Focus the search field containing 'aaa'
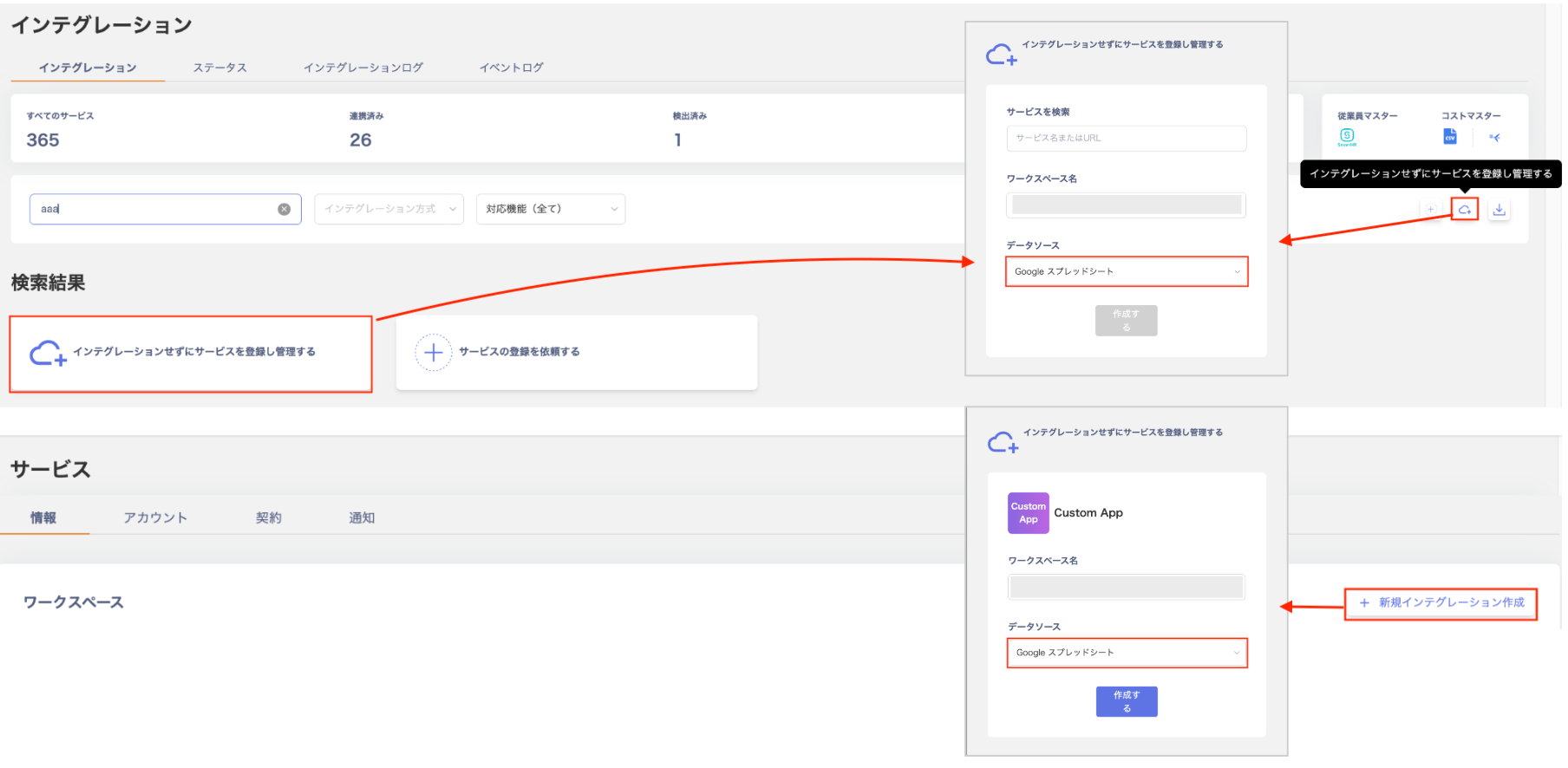The image size is (1568, 768). 166,209
